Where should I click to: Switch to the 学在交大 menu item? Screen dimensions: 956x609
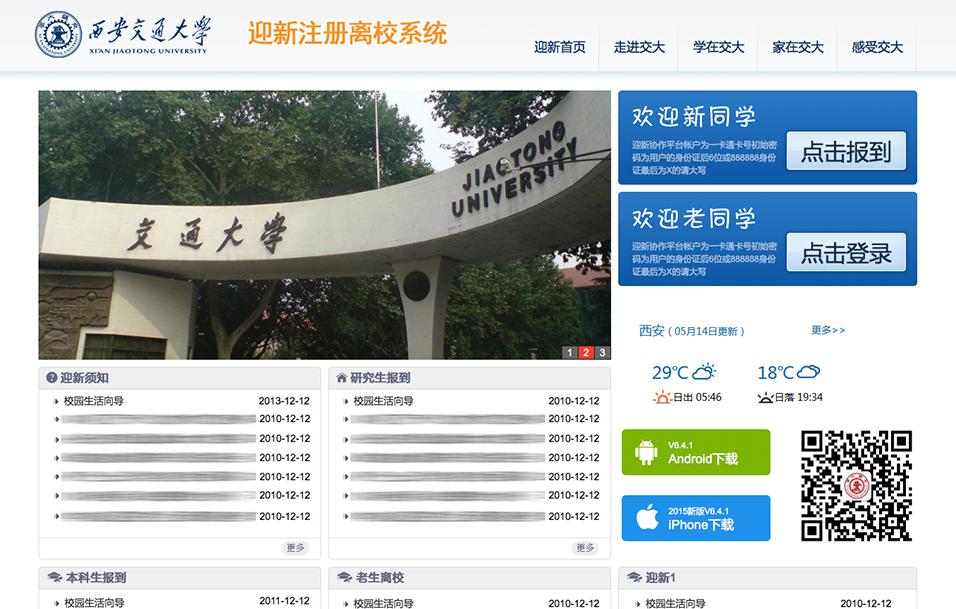click(x=717, y=47)
